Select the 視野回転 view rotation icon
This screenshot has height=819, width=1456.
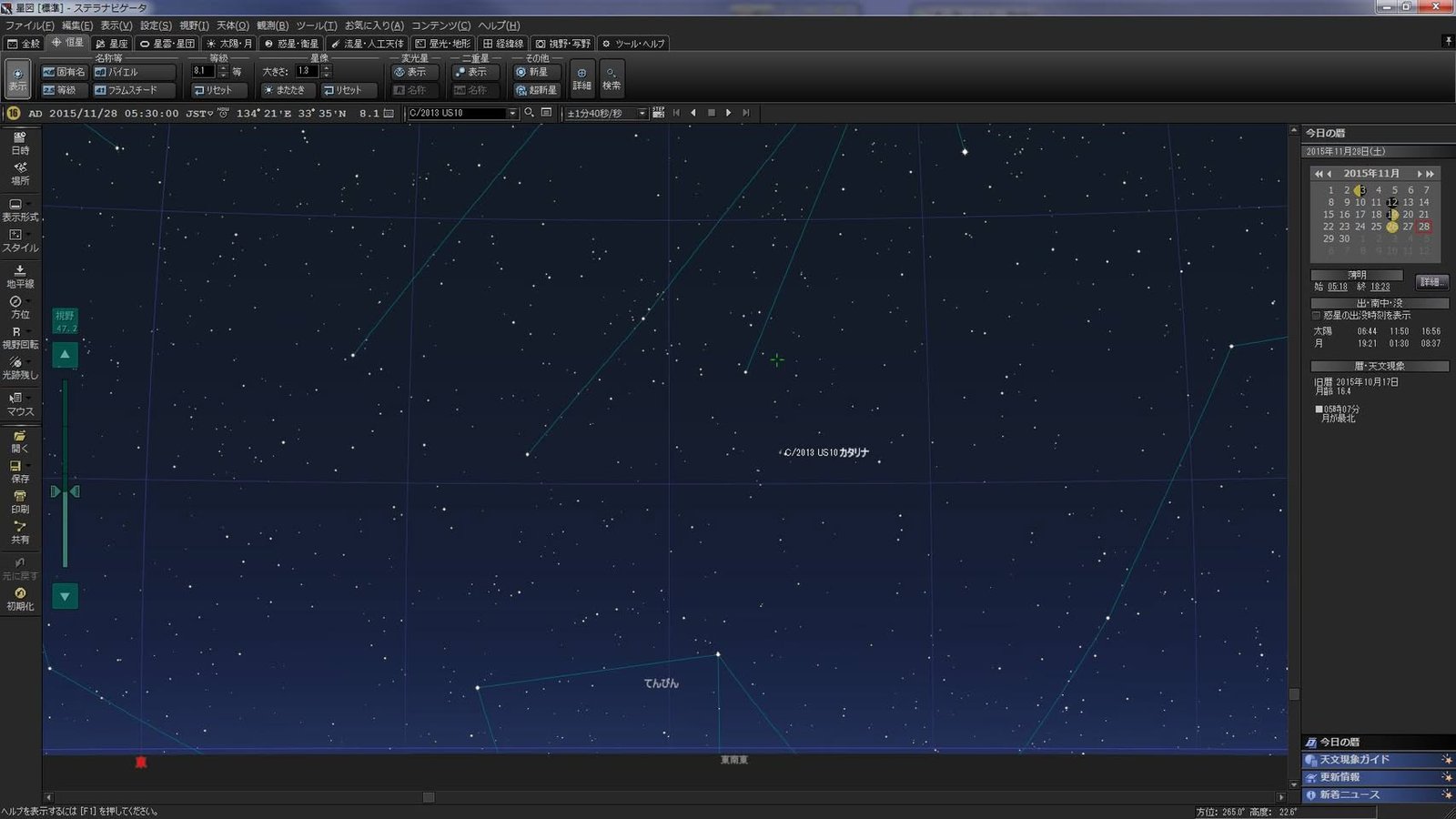[20, 338]
